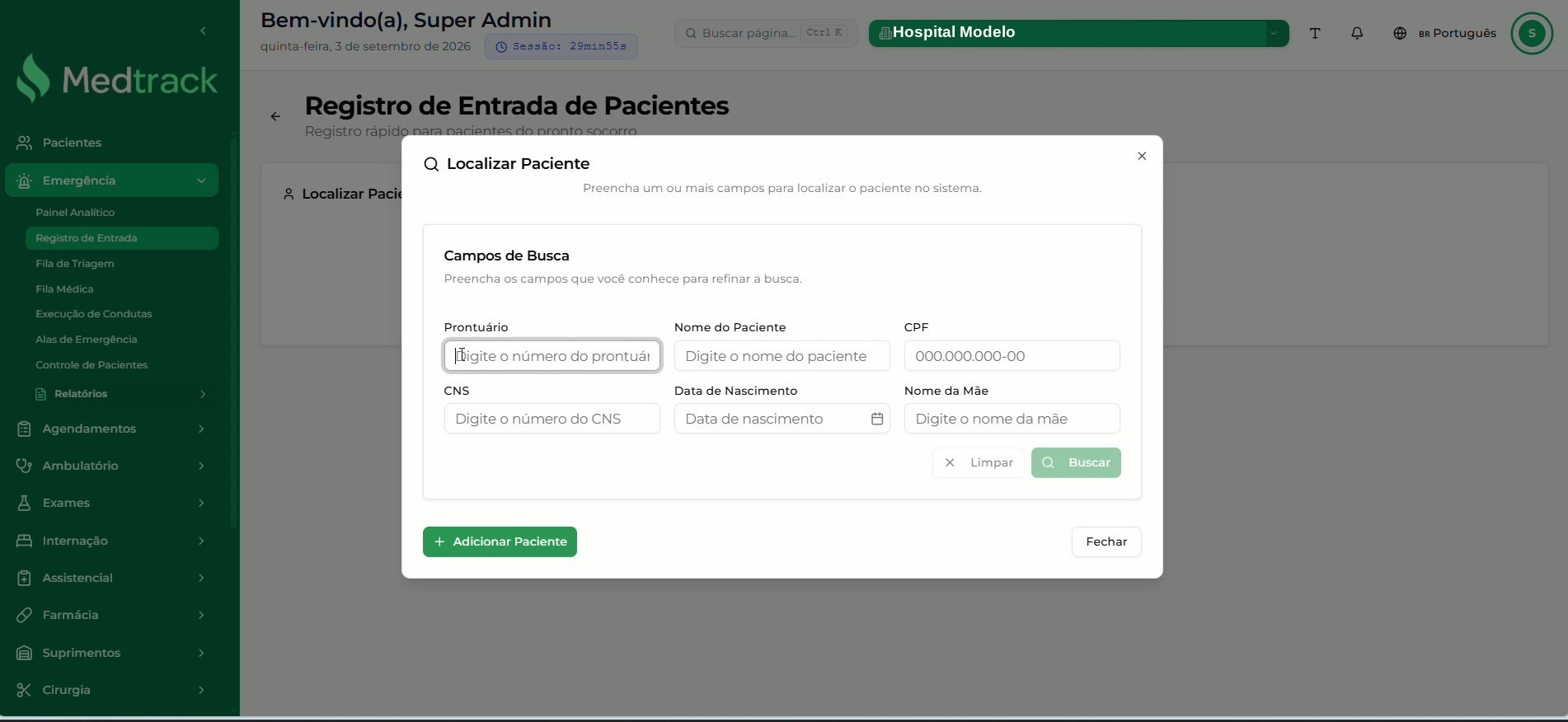Click the Emergência siren icon
The image size is (1568, 722).
coord(25,180)
